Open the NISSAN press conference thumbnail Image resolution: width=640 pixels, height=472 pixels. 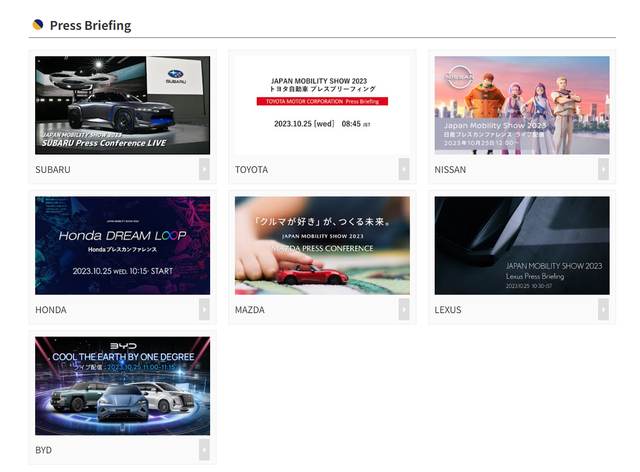522,105
